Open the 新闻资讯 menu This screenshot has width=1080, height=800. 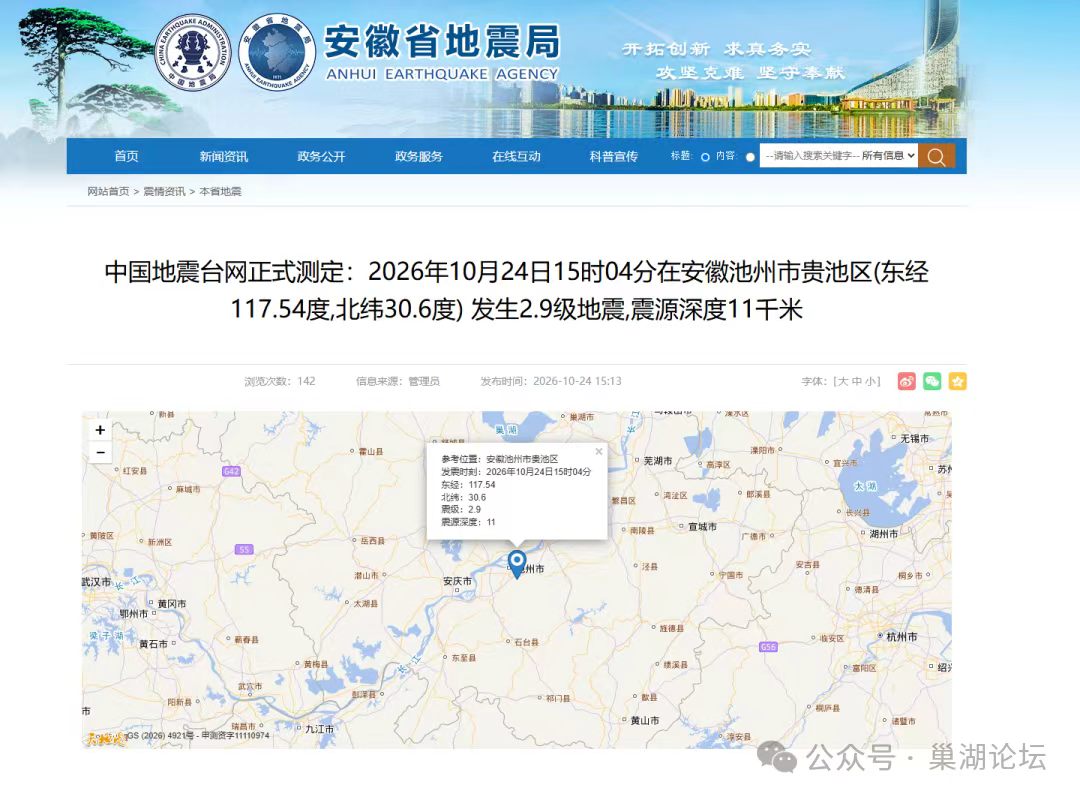[224, 156]
